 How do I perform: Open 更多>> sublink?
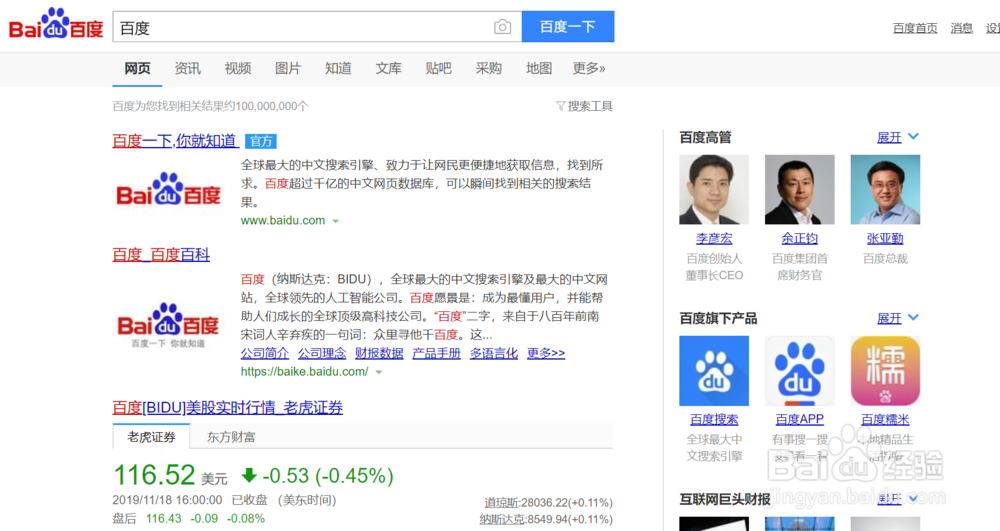546,353
